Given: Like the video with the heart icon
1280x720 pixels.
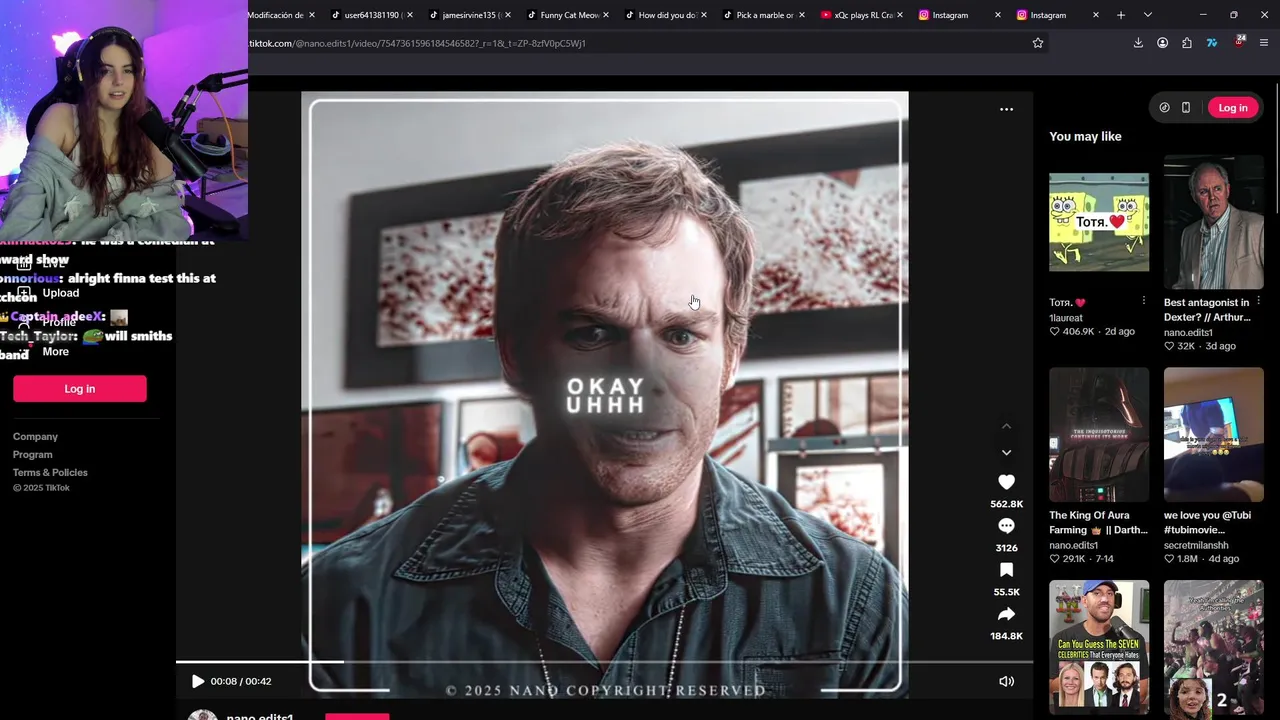Looking at the screenshot, I should tap(1006, 482).
